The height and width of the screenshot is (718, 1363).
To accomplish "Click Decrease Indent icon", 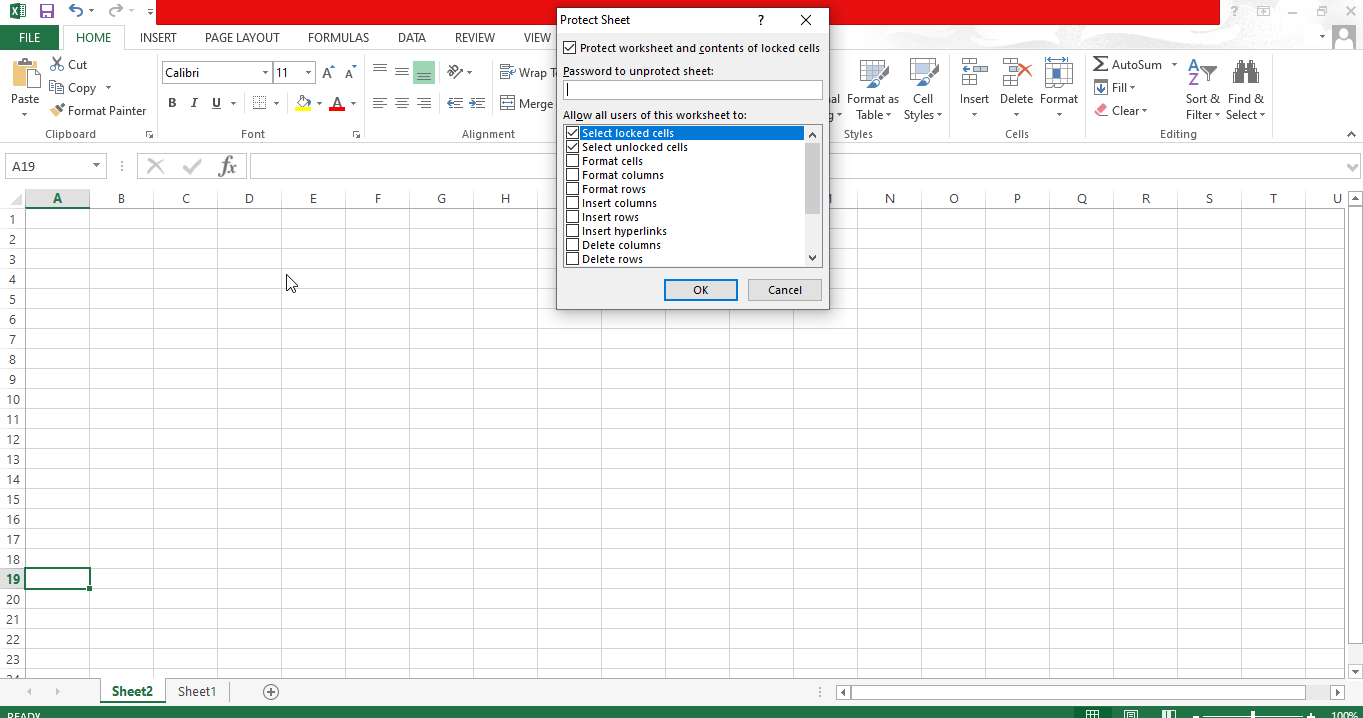I will pyautogui.click(x=455, y=103).
